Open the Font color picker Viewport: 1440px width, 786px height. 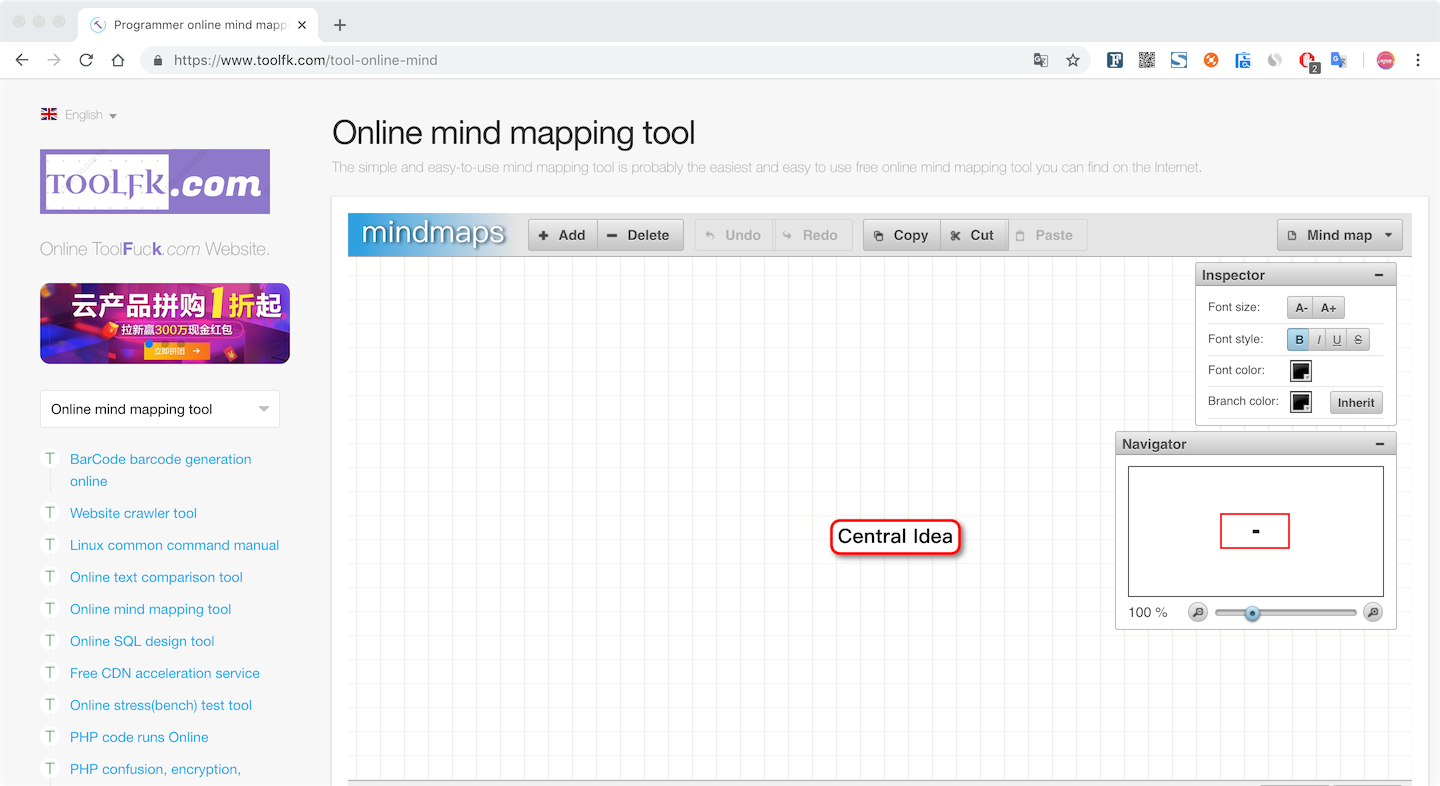(x=1300, y=371)
